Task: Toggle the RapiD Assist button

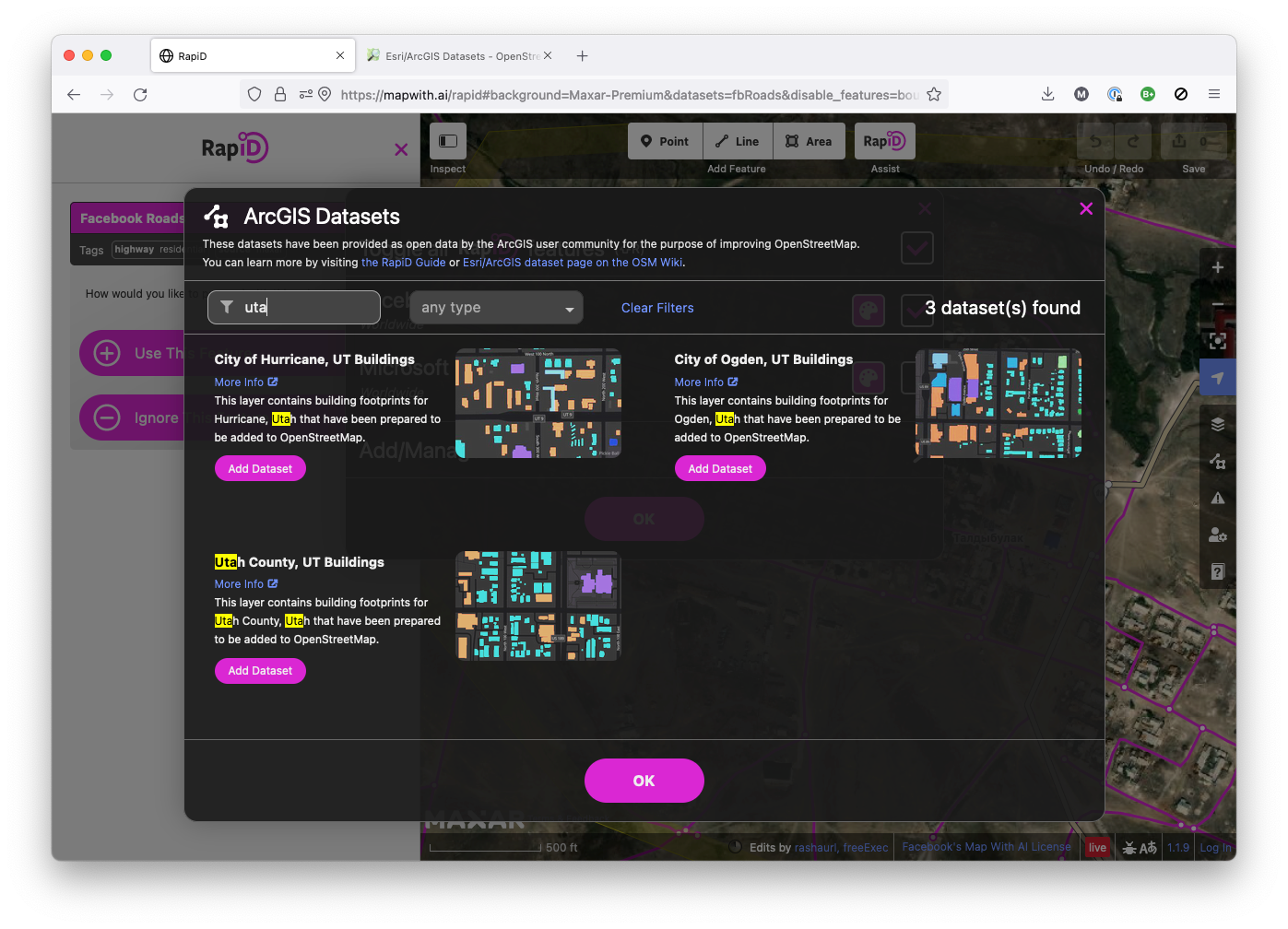Action: [885, 141]
